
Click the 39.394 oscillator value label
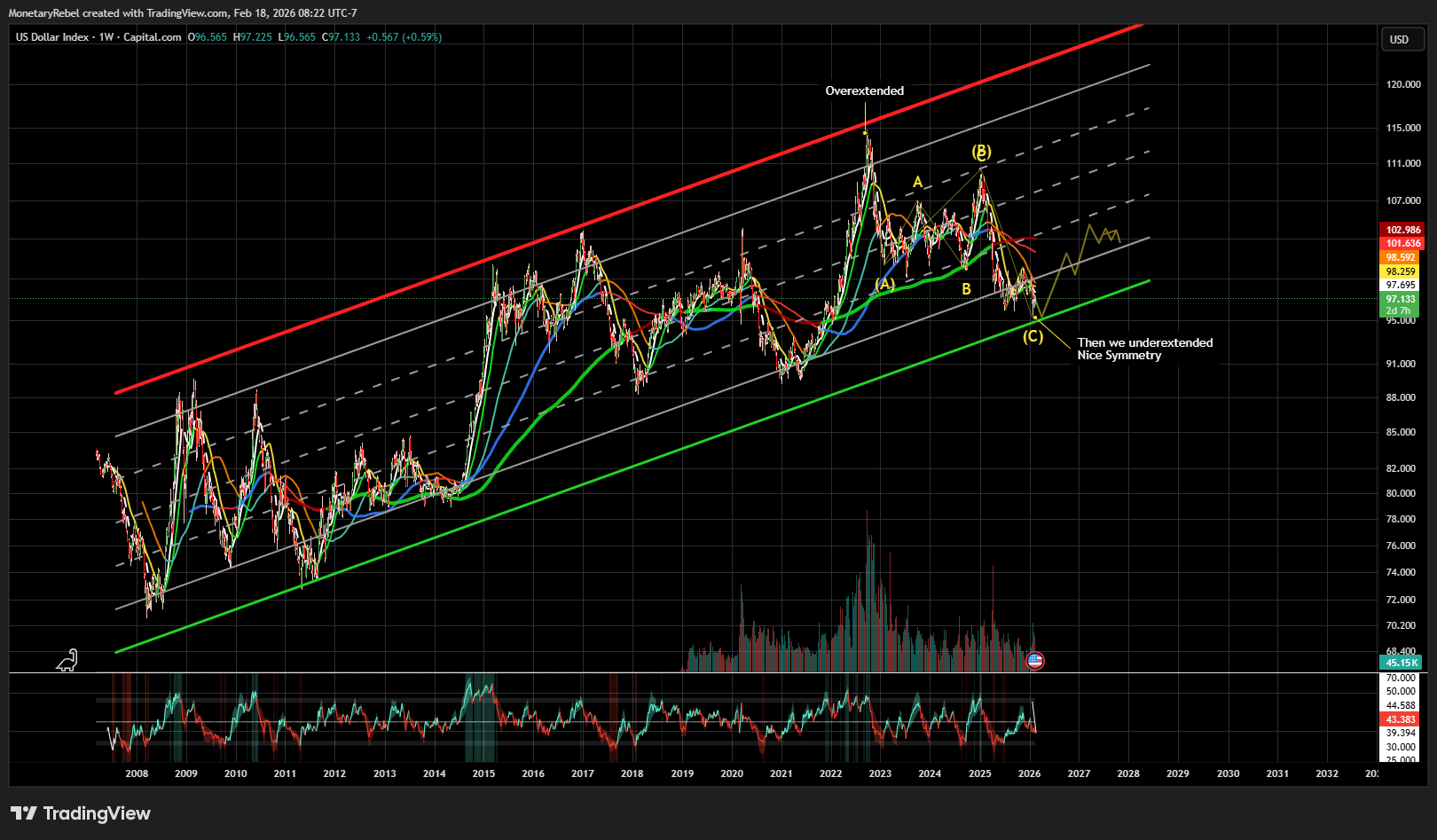tap(1401, 733)
